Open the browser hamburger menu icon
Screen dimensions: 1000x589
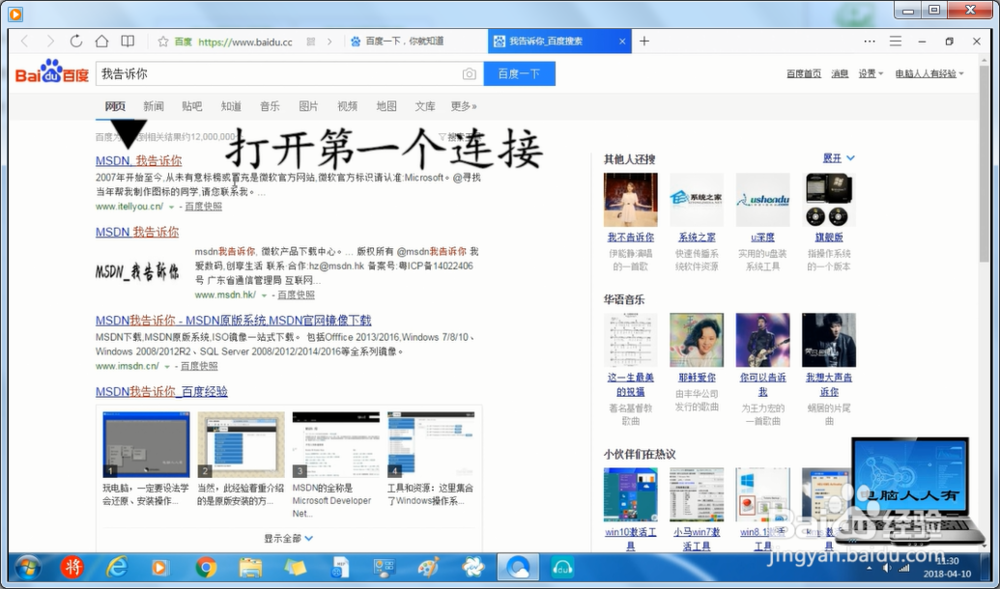(895, 41)
